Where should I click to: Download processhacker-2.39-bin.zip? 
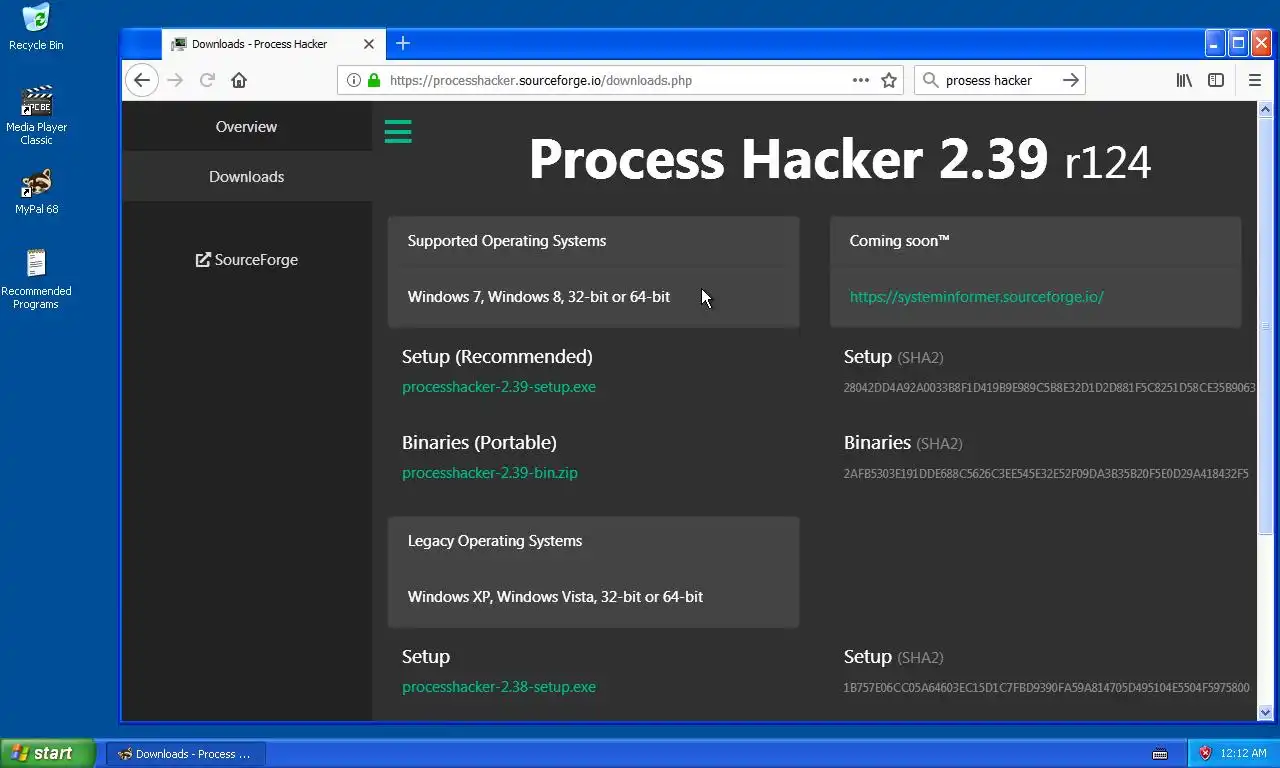(490, 473)
